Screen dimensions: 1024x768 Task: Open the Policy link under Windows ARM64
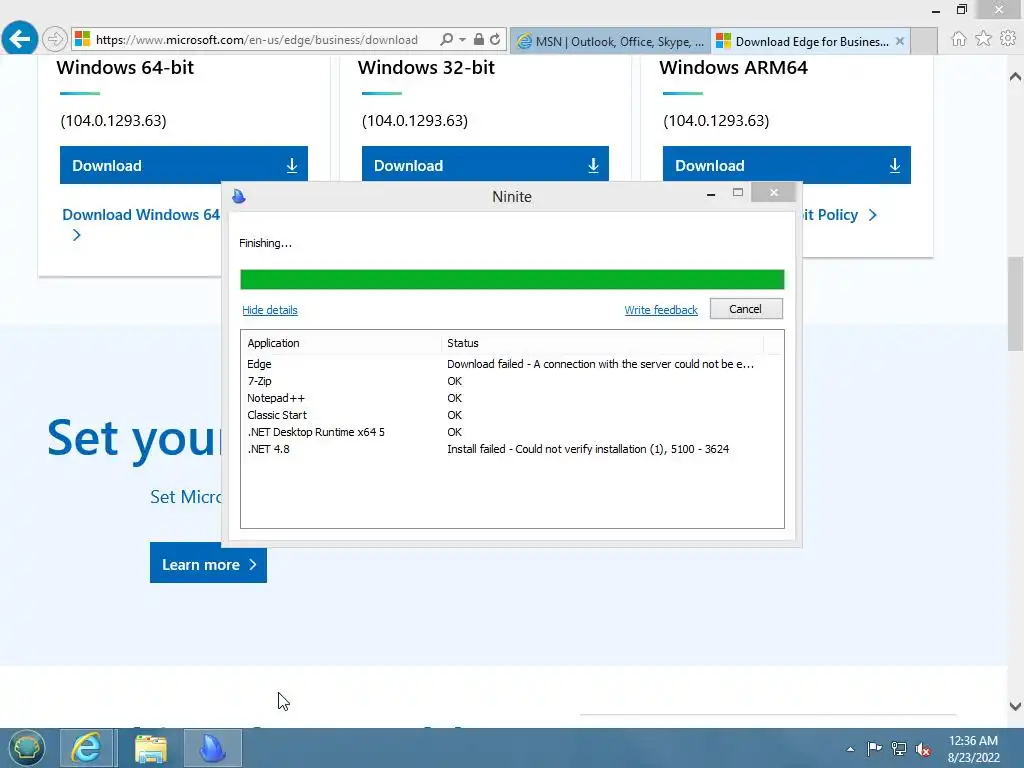pyautogui.click(x=840, y=215)
